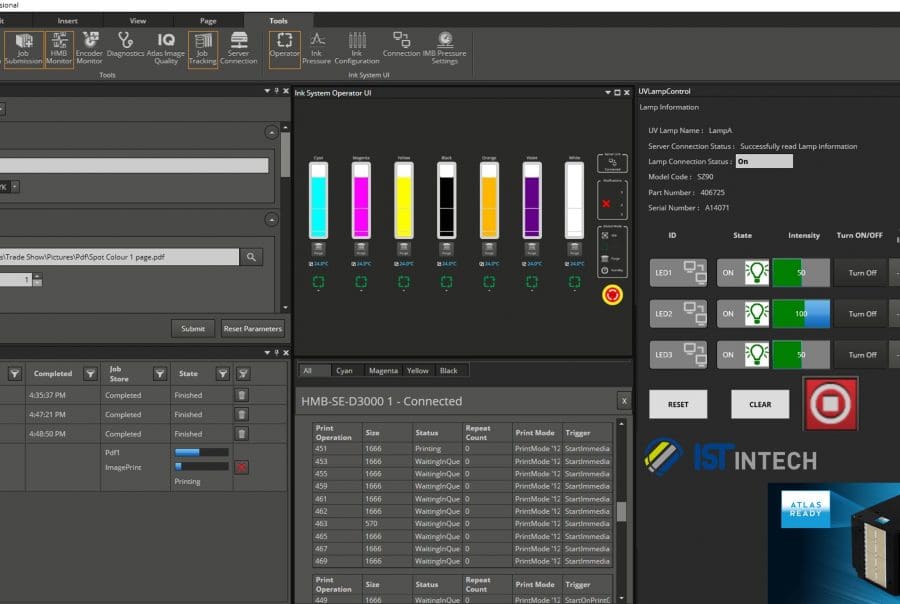Switch to the Page ribbon tab
The width and height of the screenshot is (900, 604).
[x=208, y=20]
